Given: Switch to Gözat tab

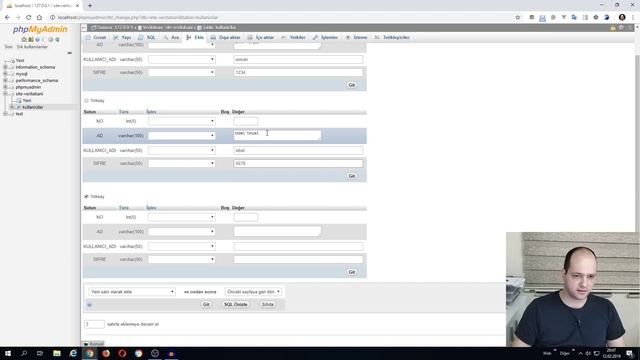Looking at the screenshot, I should pyautogui.click(x=96, y=38).
